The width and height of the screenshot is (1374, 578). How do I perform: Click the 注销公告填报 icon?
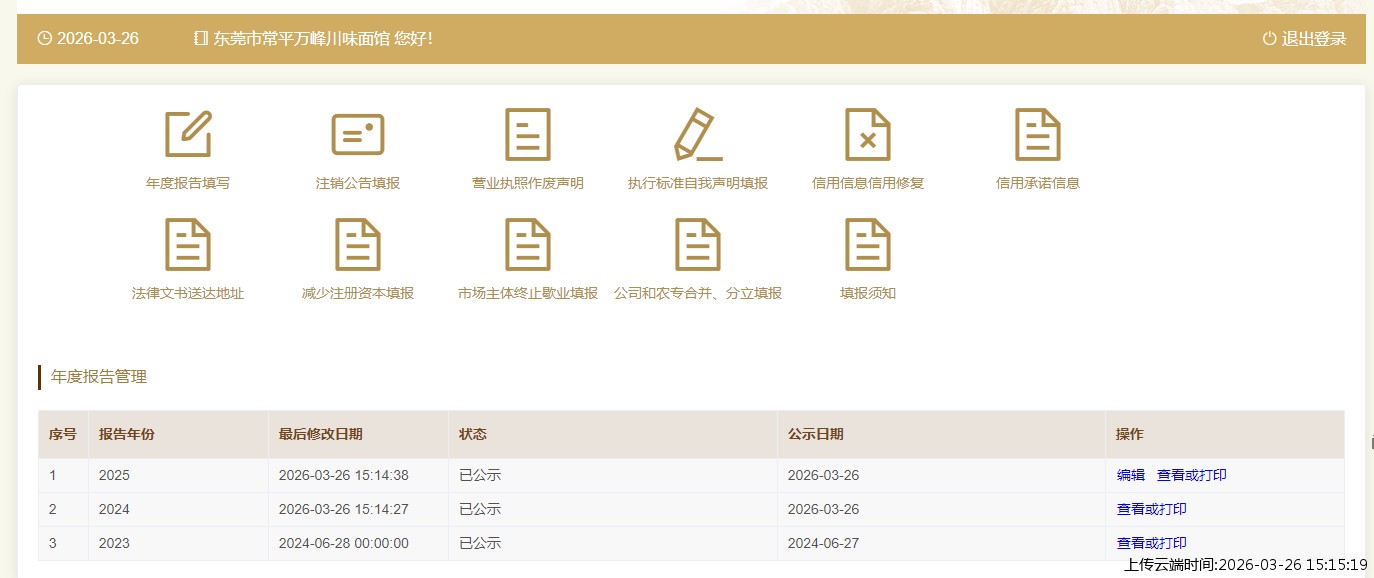tap(358, 134)
